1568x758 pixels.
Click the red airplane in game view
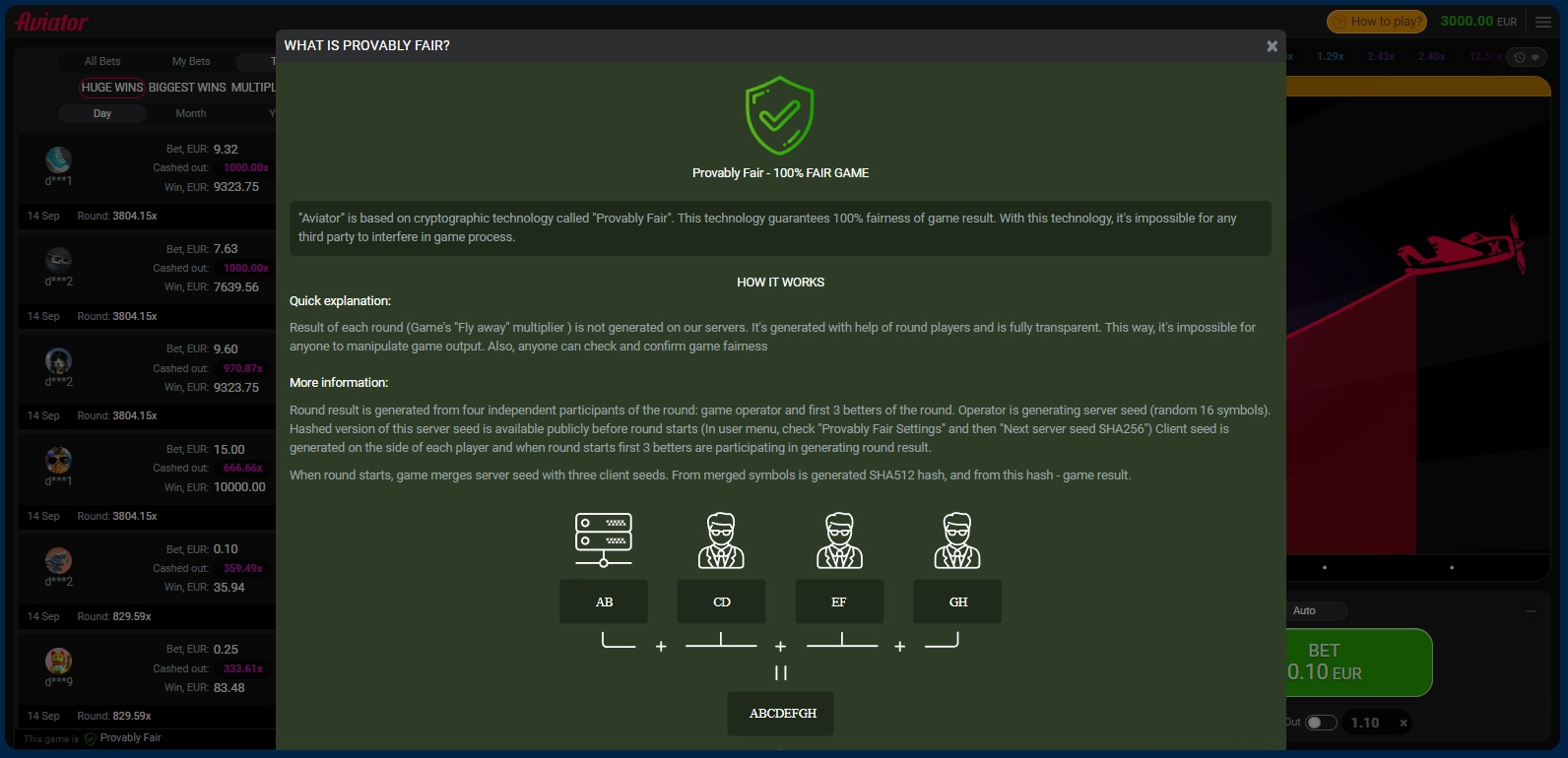(1463, 247)
